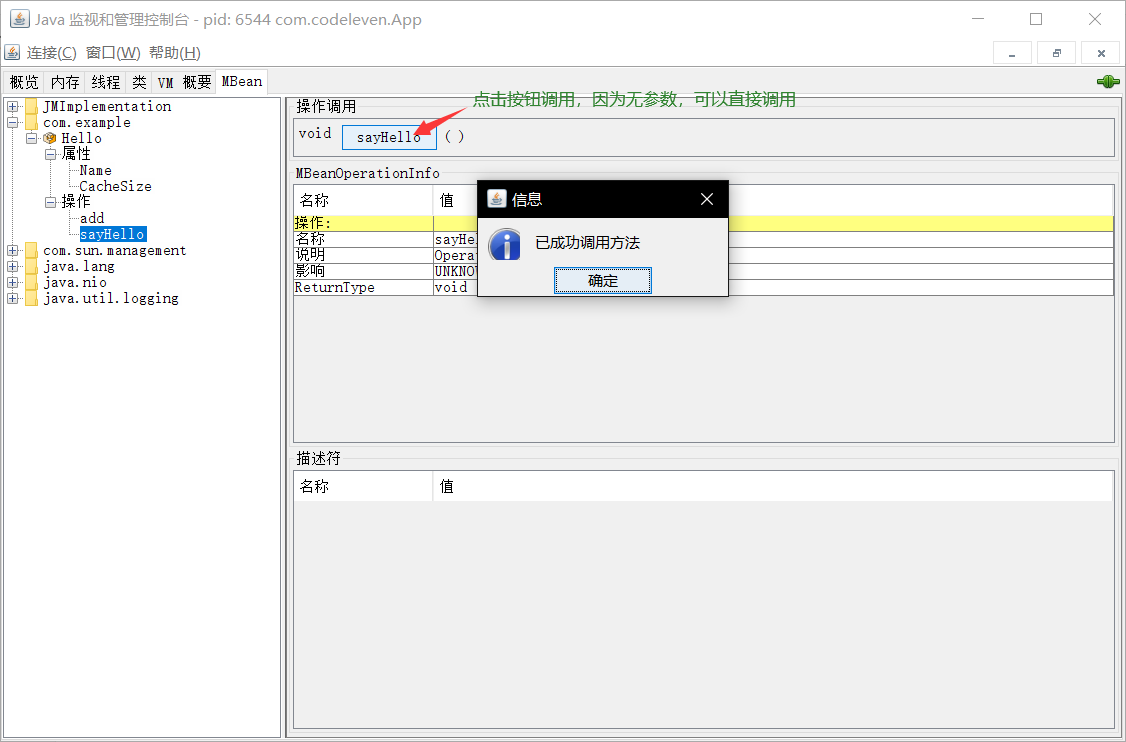This screenshot has width=1126, height=742.
Task: Click the 已成功调用方法 message text
Action: (x=587, y=243)
